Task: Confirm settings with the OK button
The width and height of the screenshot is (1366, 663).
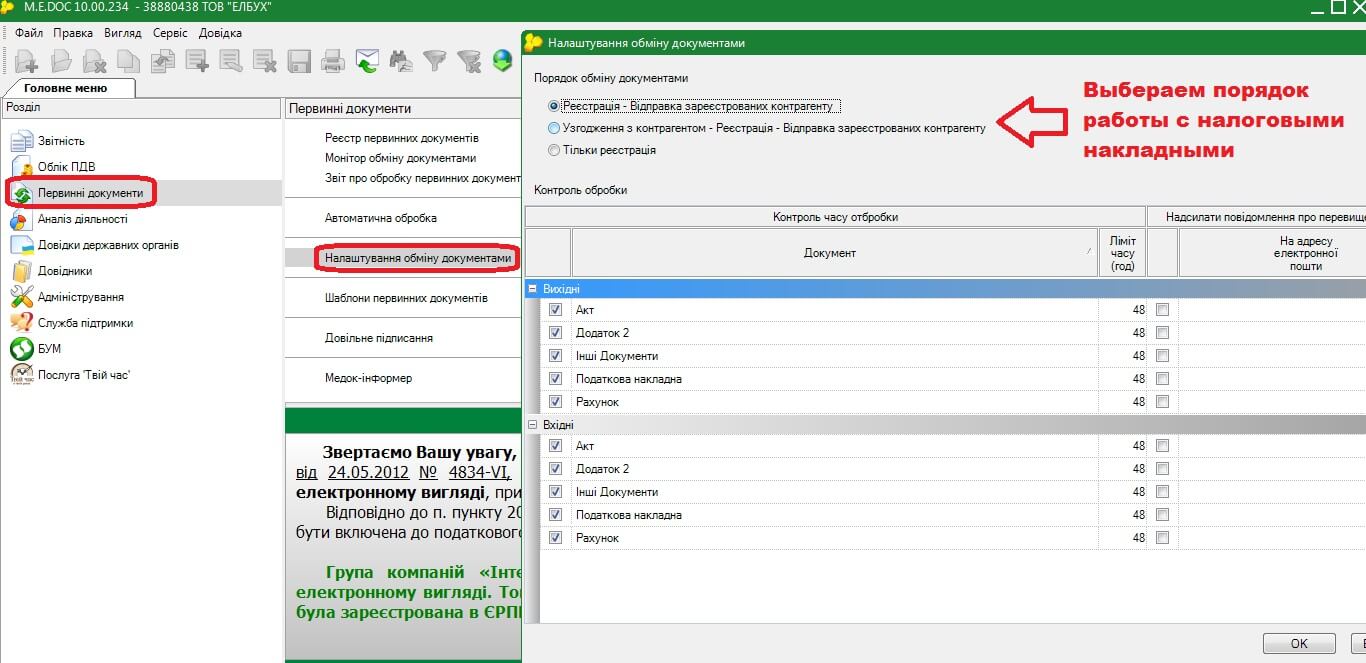Action: click(x=1299, y=643)
